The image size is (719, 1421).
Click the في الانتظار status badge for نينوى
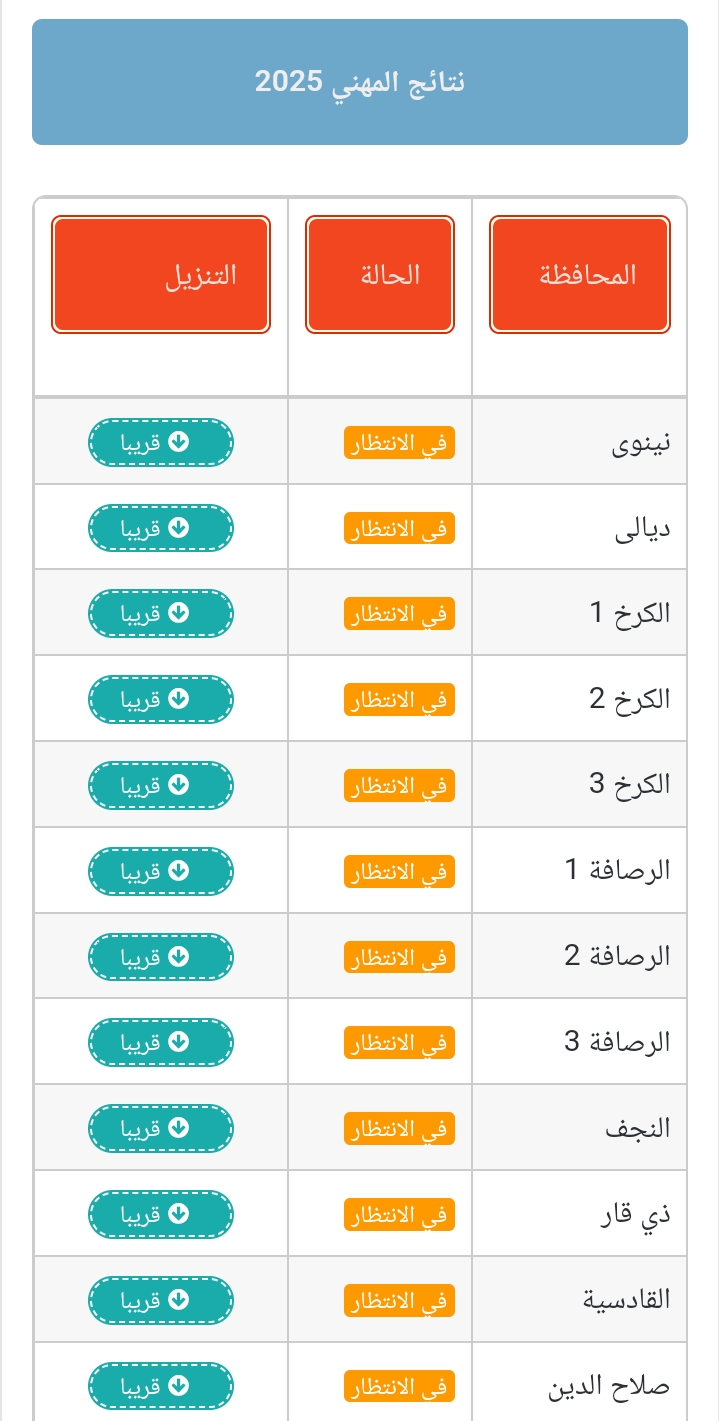400,443
